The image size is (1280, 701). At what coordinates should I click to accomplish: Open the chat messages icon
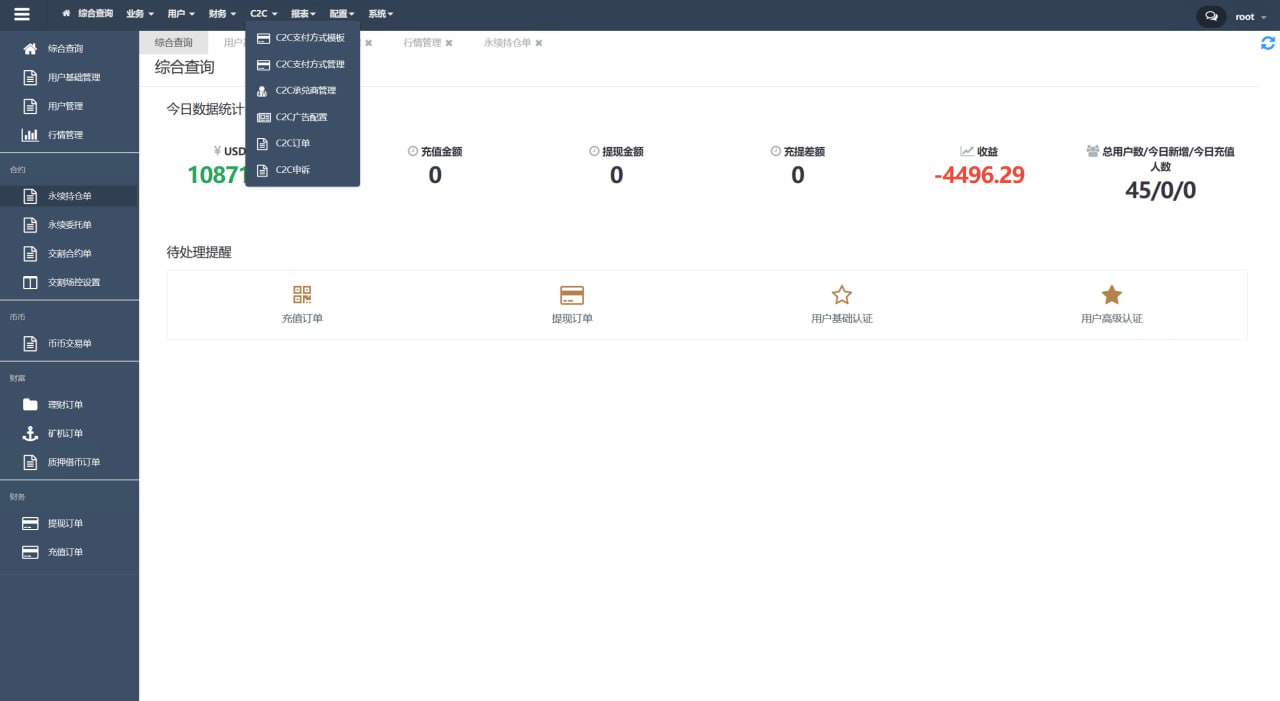click(1211, 17)
